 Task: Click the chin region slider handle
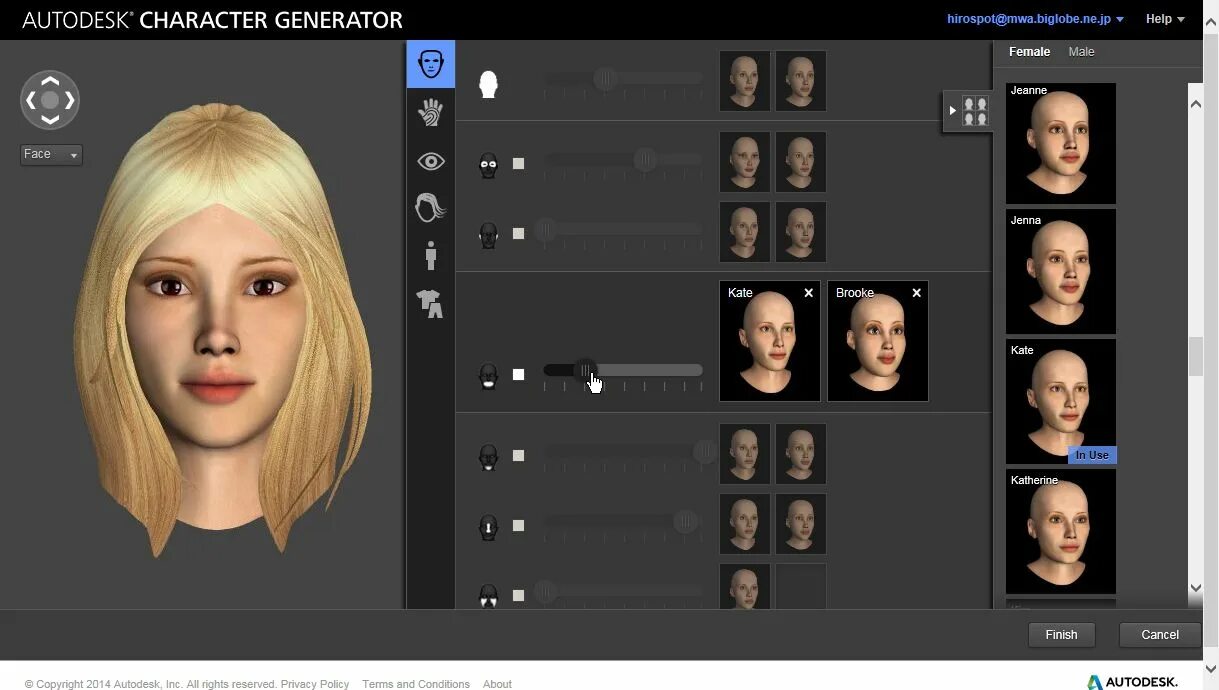(x=705, y=451)
